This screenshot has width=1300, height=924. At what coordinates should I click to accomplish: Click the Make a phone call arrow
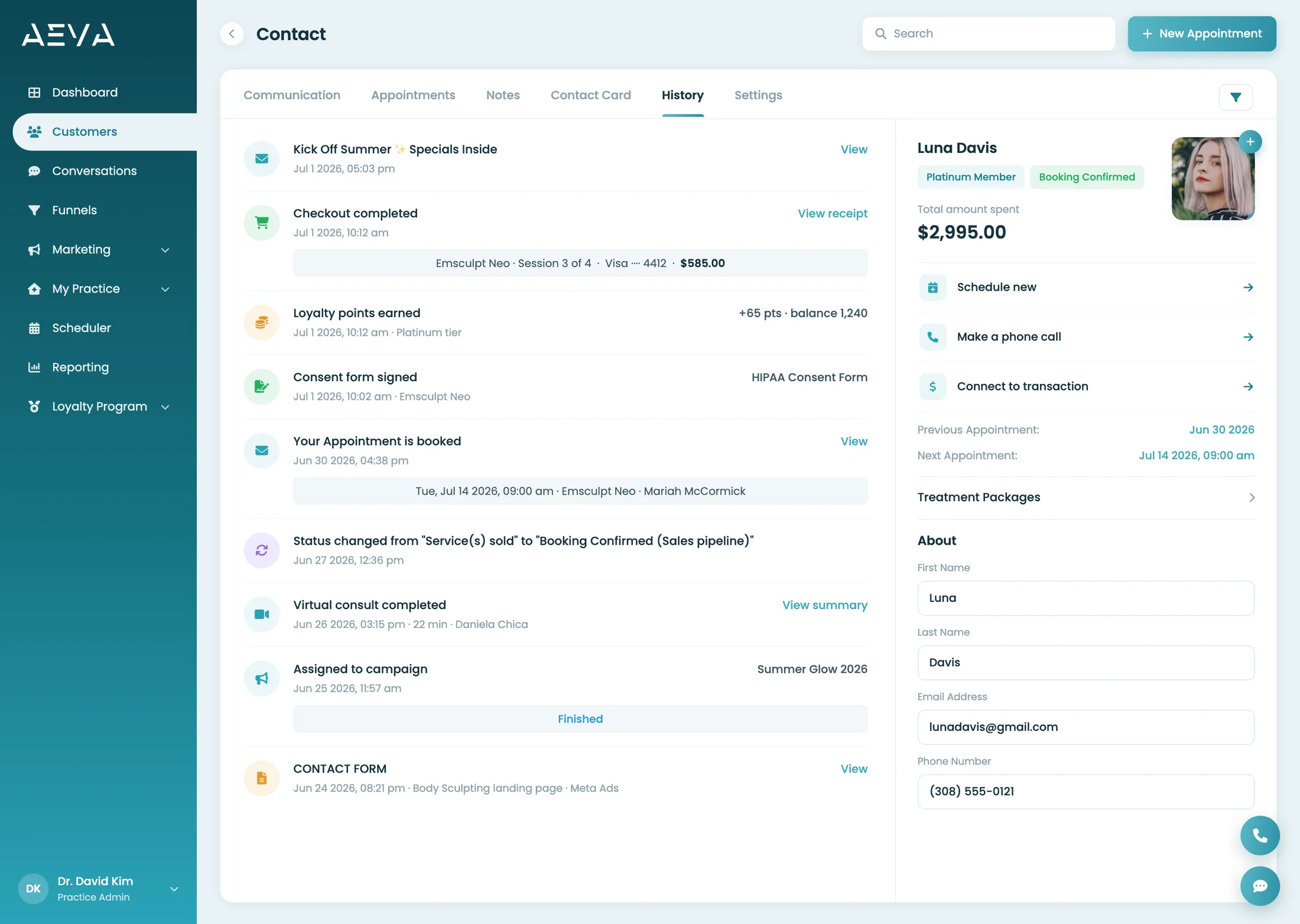1248,337
